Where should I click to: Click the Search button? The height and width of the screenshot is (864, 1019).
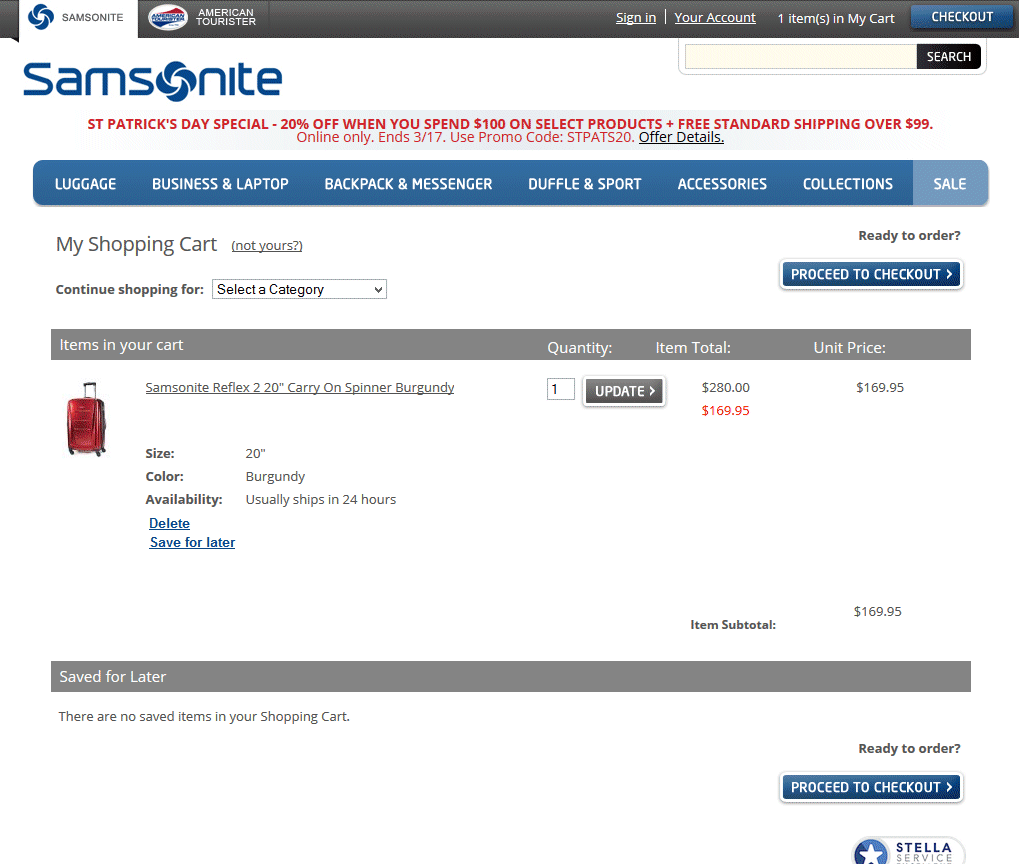(948, 57)
